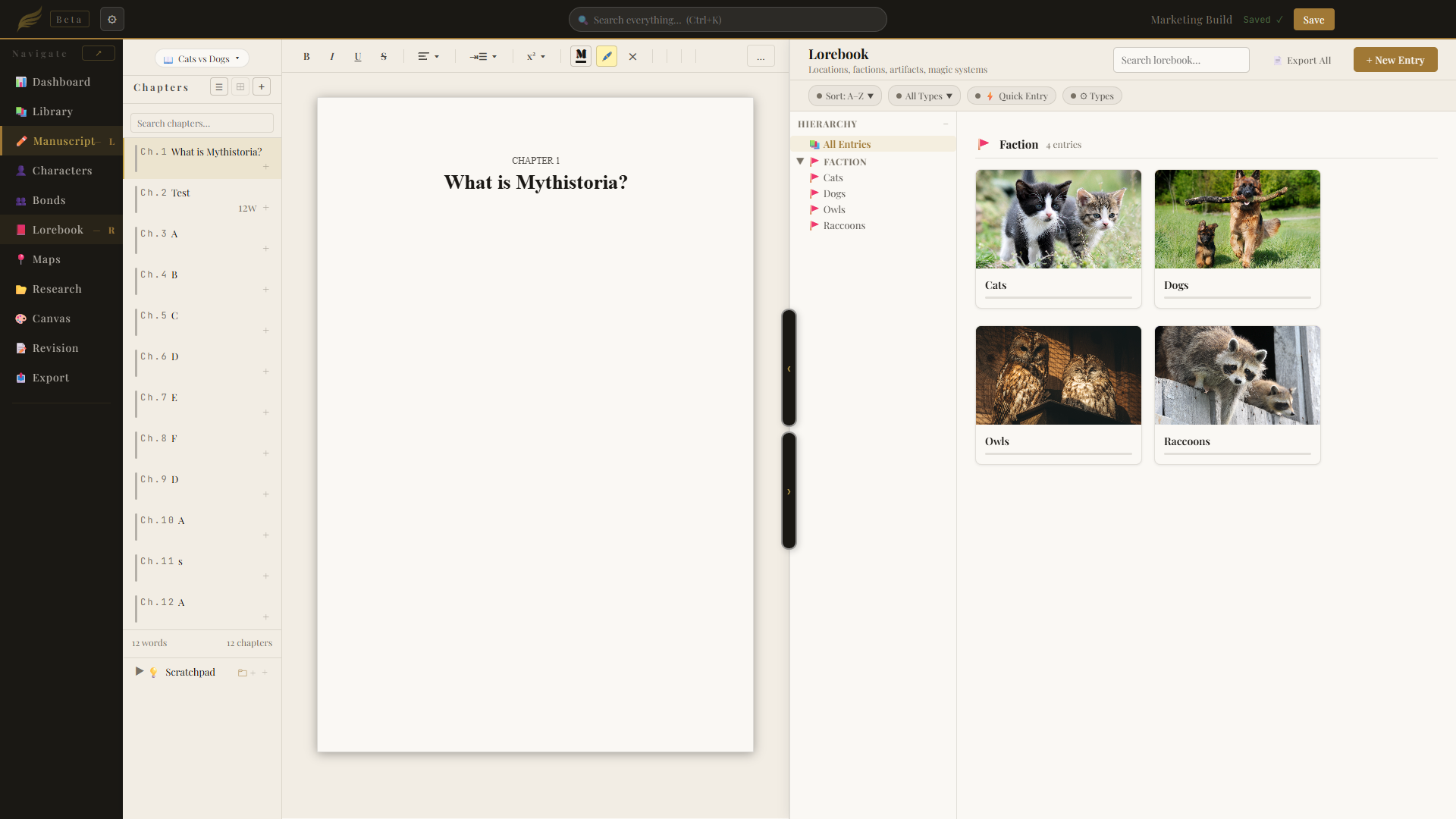Image resolution: width=1456 pixels, height=819 pixels.
Task: Add a new chapter with plus icon
Action: pyautogui.click(x=262, y=87)
